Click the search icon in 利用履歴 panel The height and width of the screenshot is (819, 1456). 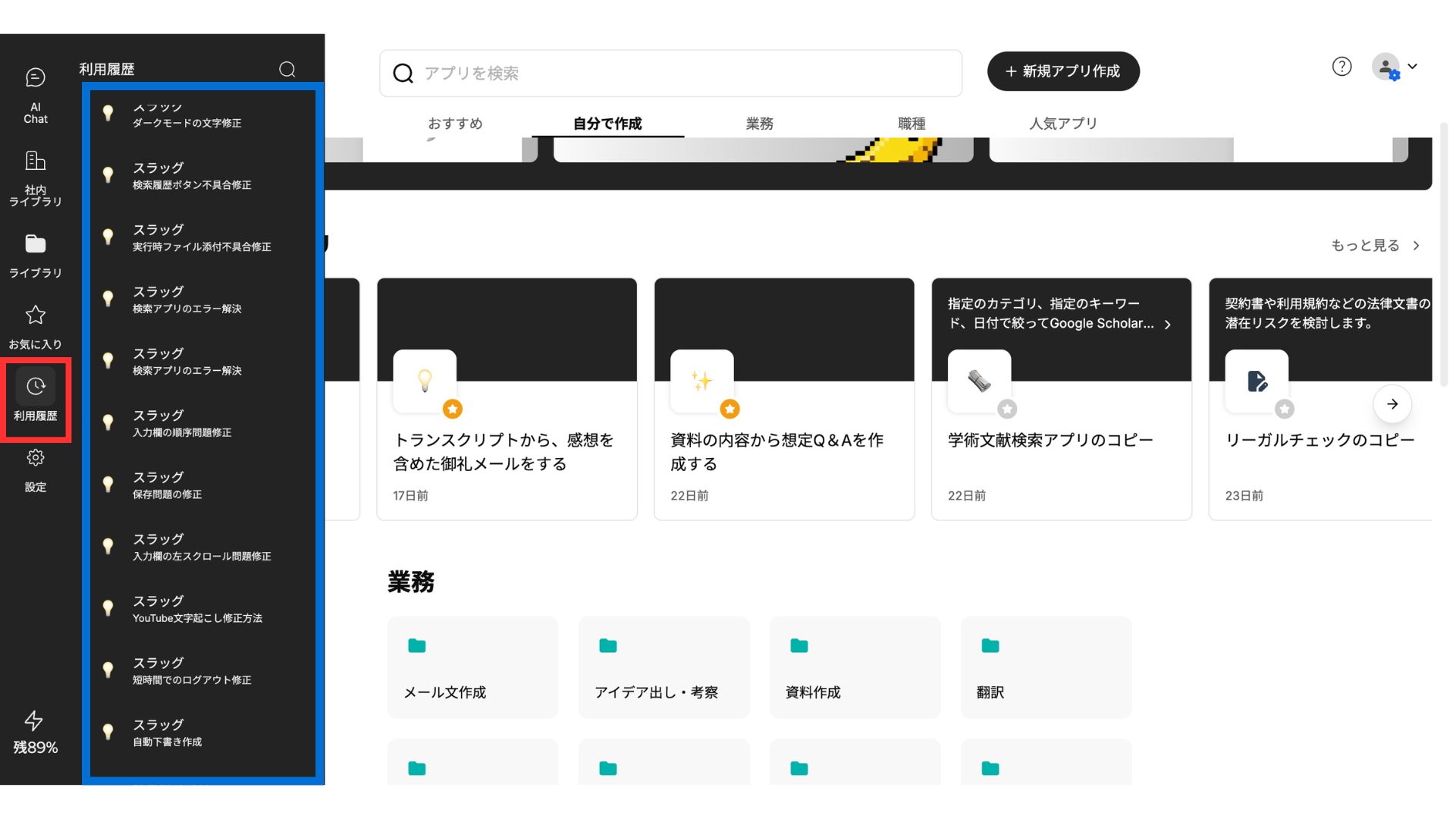tap(287, 69)
